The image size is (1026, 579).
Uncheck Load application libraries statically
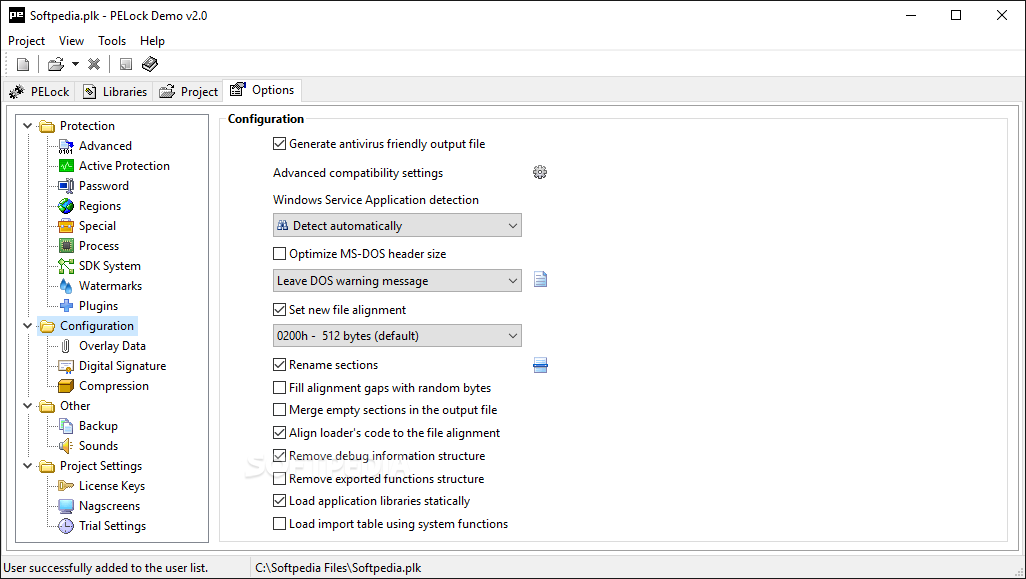pos(279,501)
